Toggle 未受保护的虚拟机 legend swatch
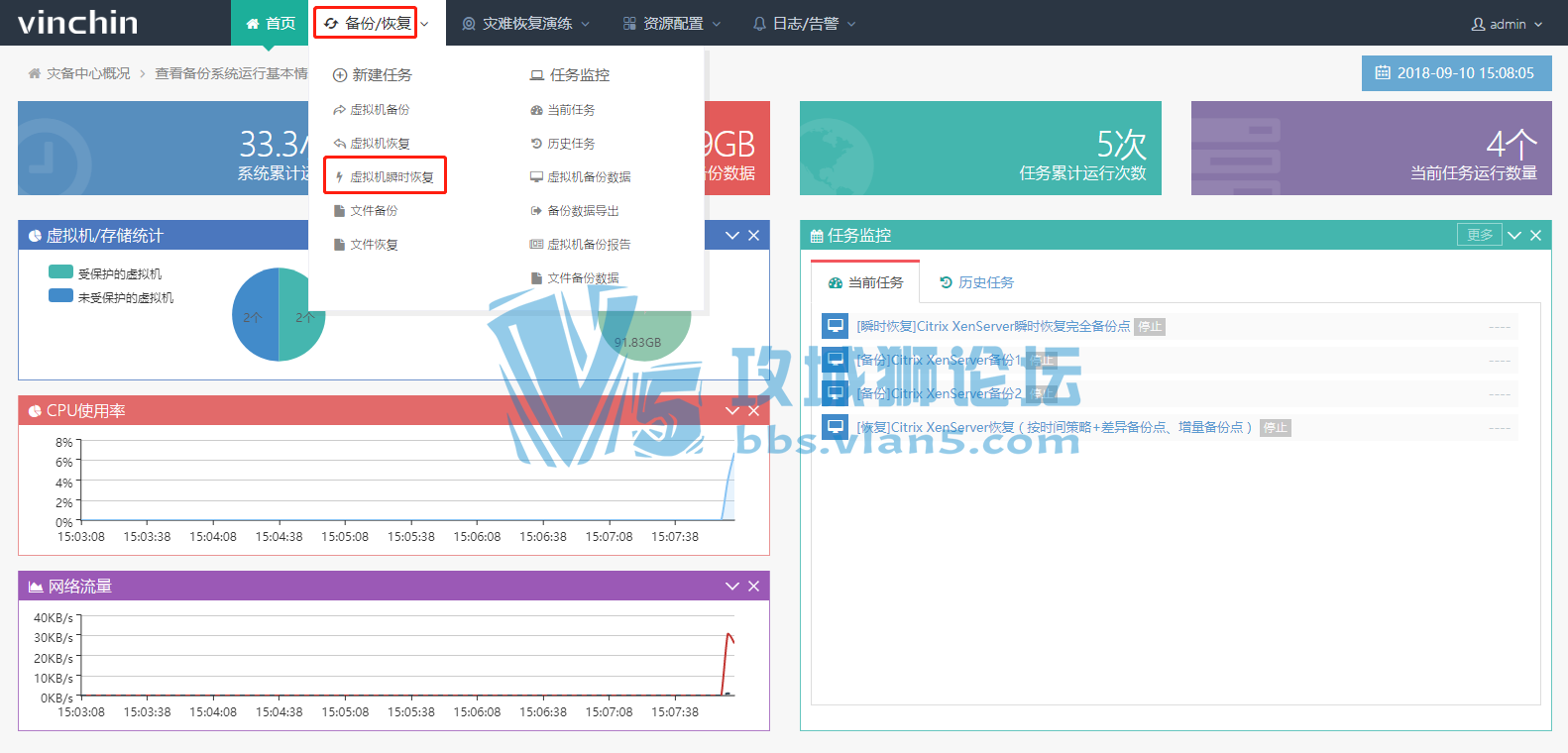This screenshot has width=1568, height=753. tap(60, 296)
